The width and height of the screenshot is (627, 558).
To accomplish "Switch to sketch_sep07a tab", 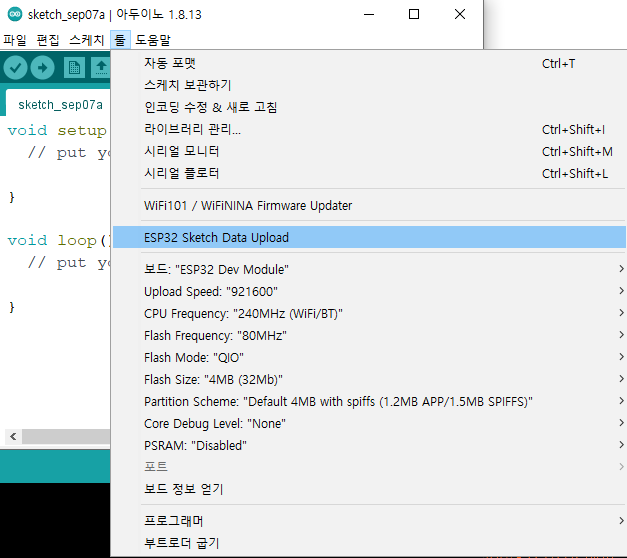I will [60, 105].
